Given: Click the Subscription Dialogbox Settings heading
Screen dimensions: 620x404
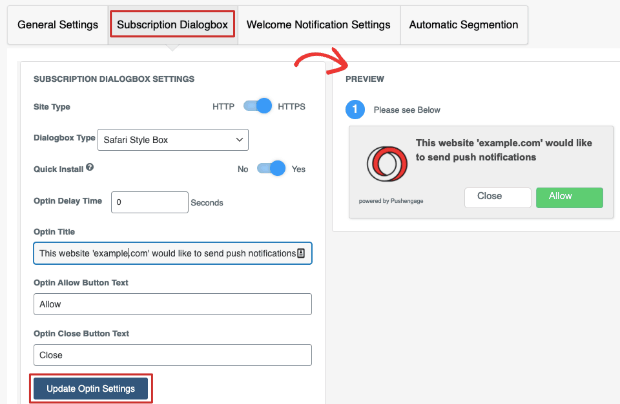Looking at the screenshot, I should coord(114,79).
